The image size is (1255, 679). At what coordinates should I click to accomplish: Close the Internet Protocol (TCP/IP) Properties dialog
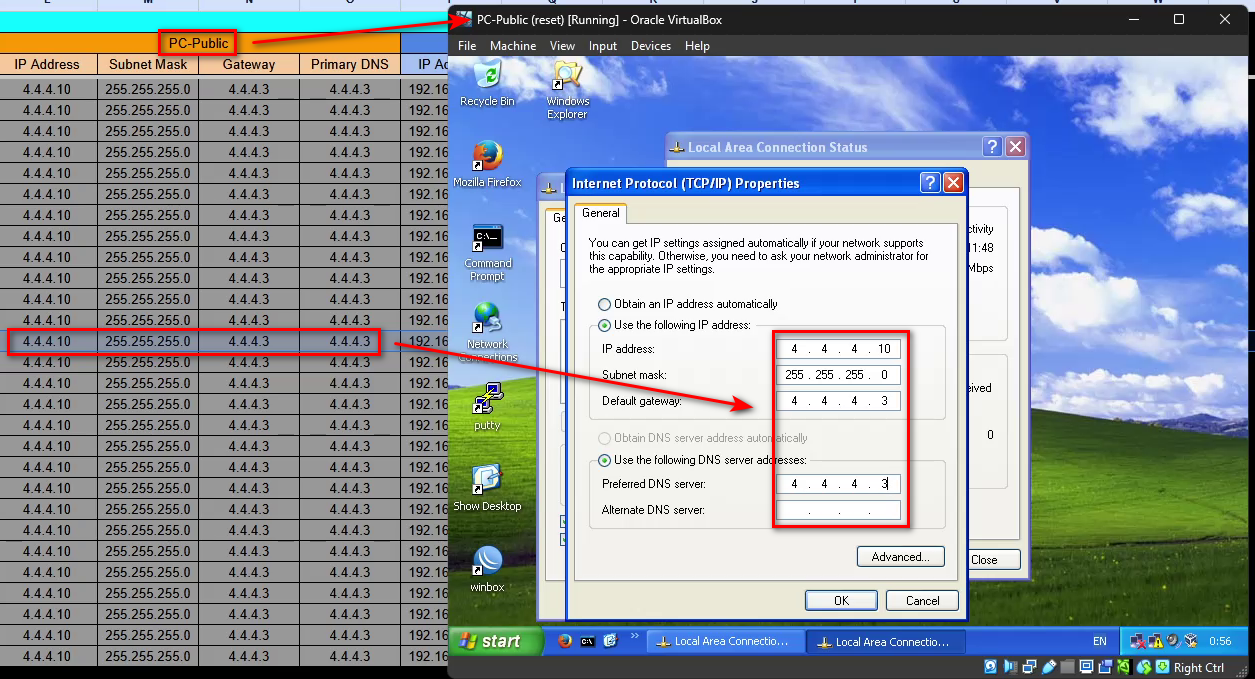pos(953,183)
